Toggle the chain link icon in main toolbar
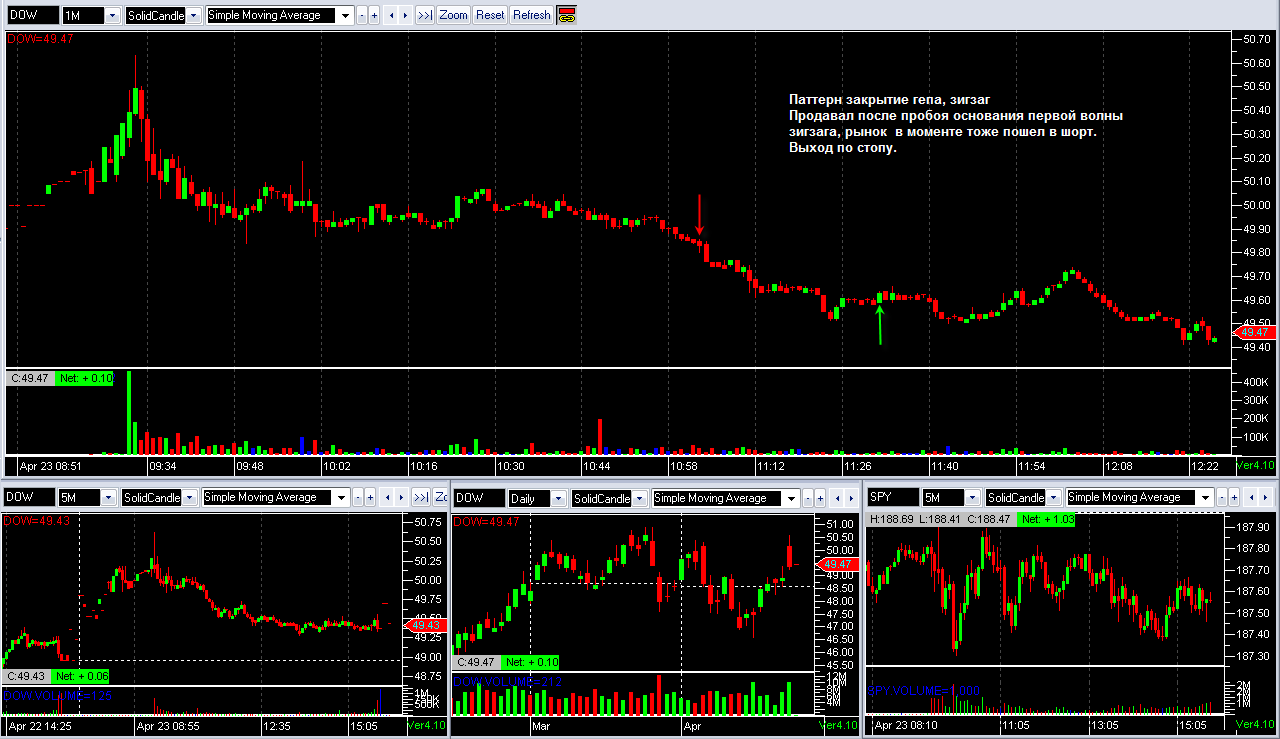 point(567,15)
